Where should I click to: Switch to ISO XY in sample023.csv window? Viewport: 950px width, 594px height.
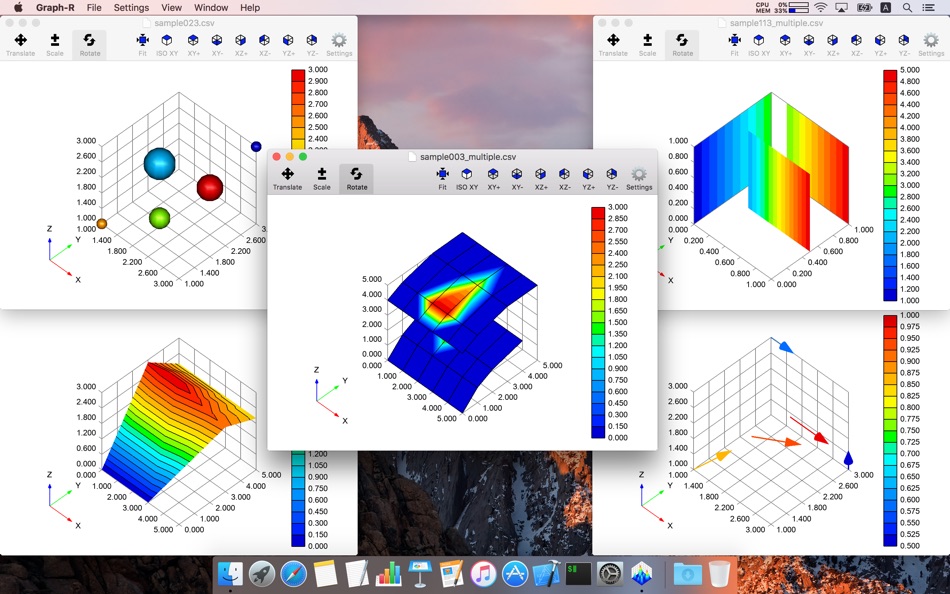tap(167, 45)
